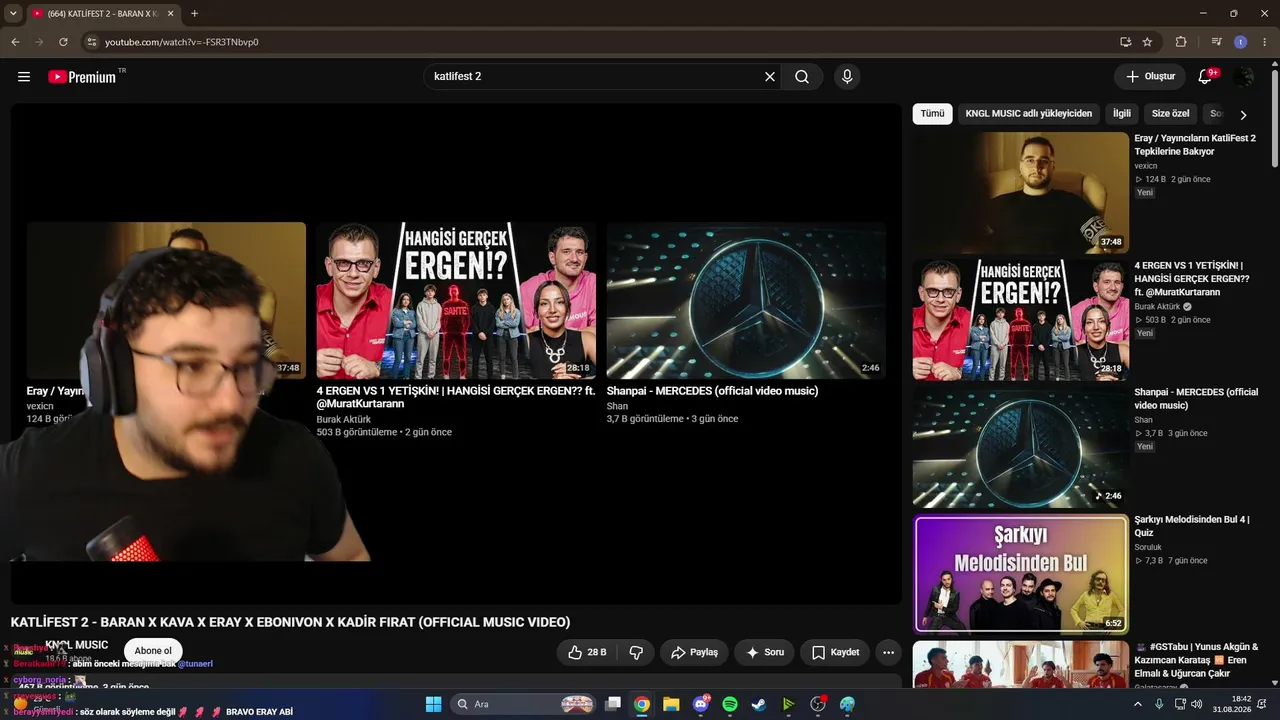Go to YouTube Premium home logo
1280x720 pixels.
click(x=82, y=77)
